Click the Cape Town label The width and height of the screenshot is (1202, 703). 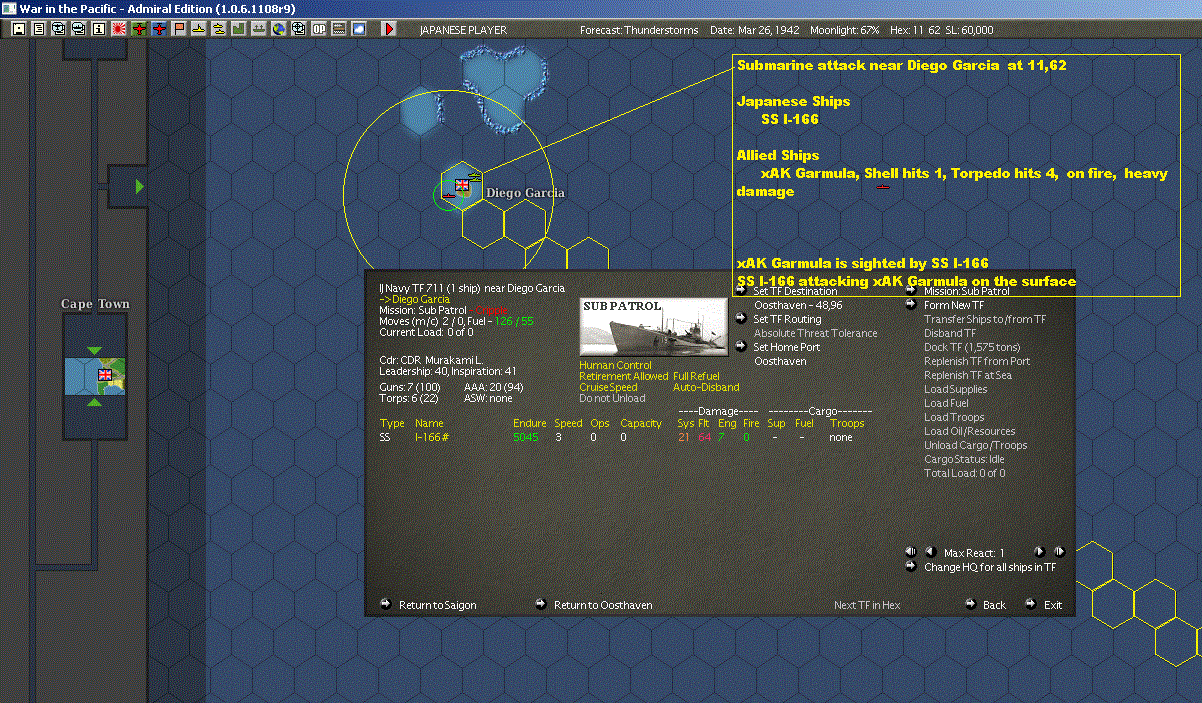tap(95, 304)
